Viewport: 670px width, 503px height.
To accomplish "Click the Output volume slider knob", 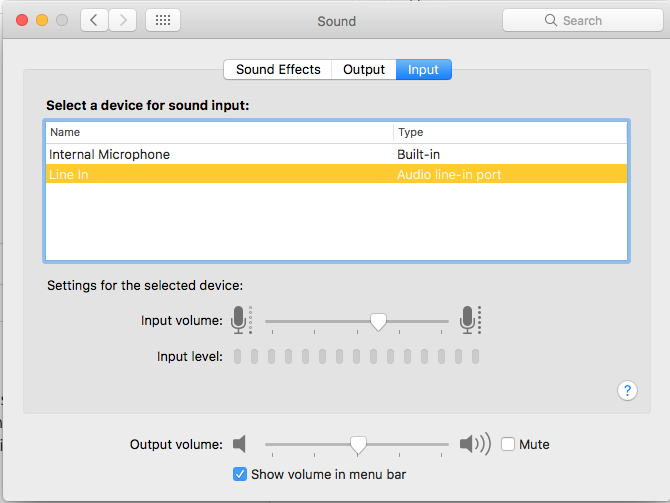I will [357, 445].
